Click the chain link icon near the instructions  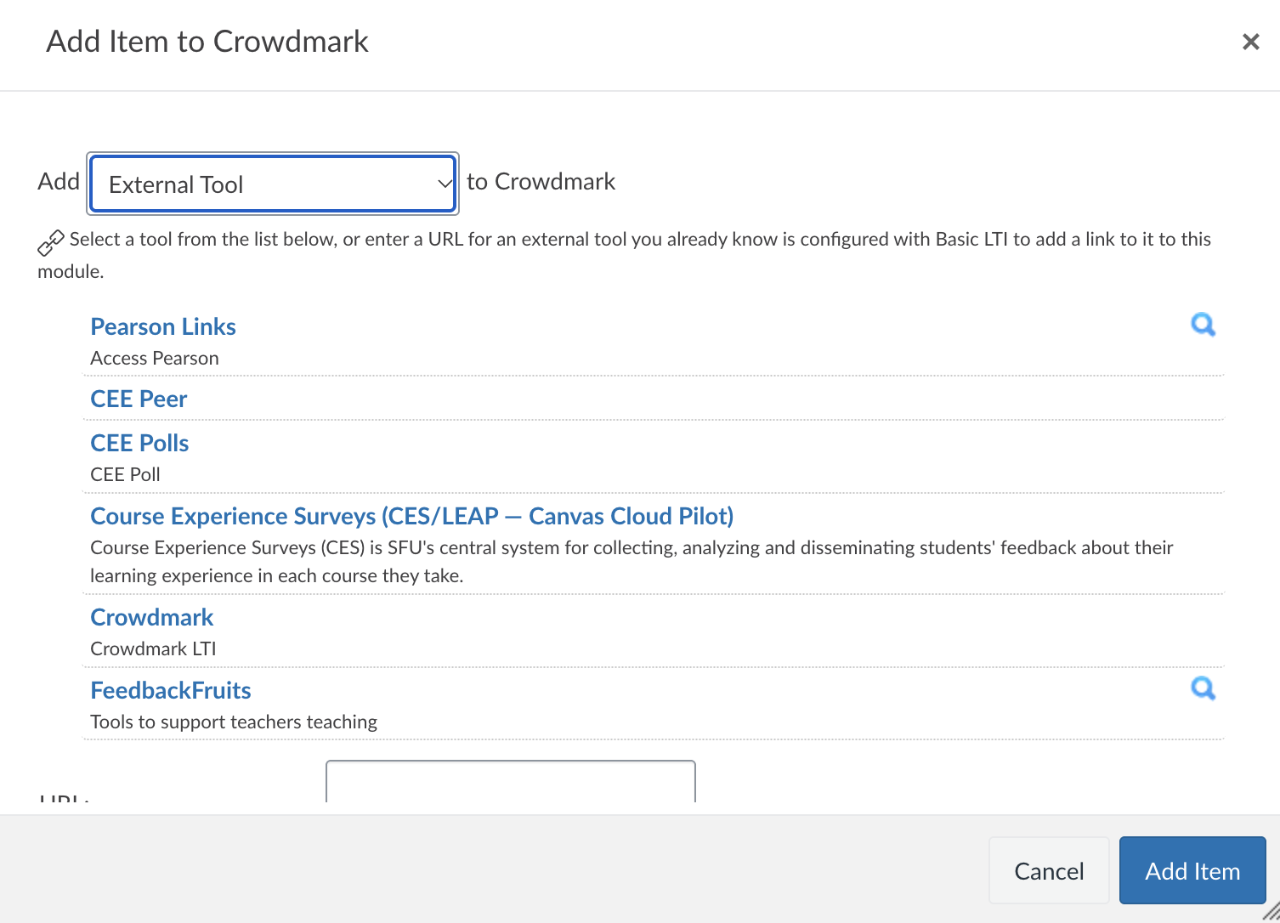click(50, 241)
